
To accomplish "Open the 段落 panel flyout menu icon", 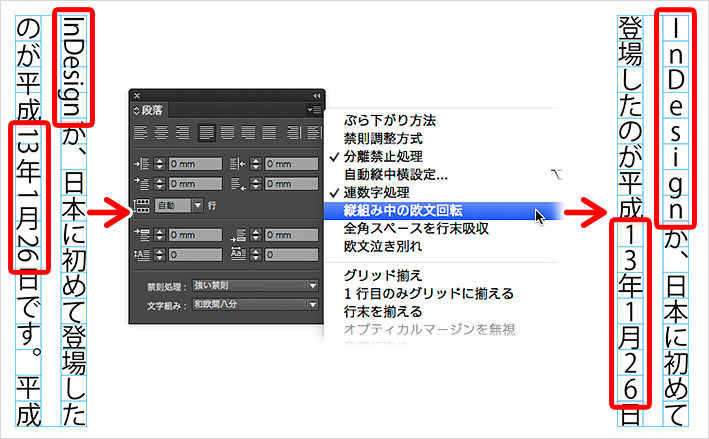I will coord(314,109).
